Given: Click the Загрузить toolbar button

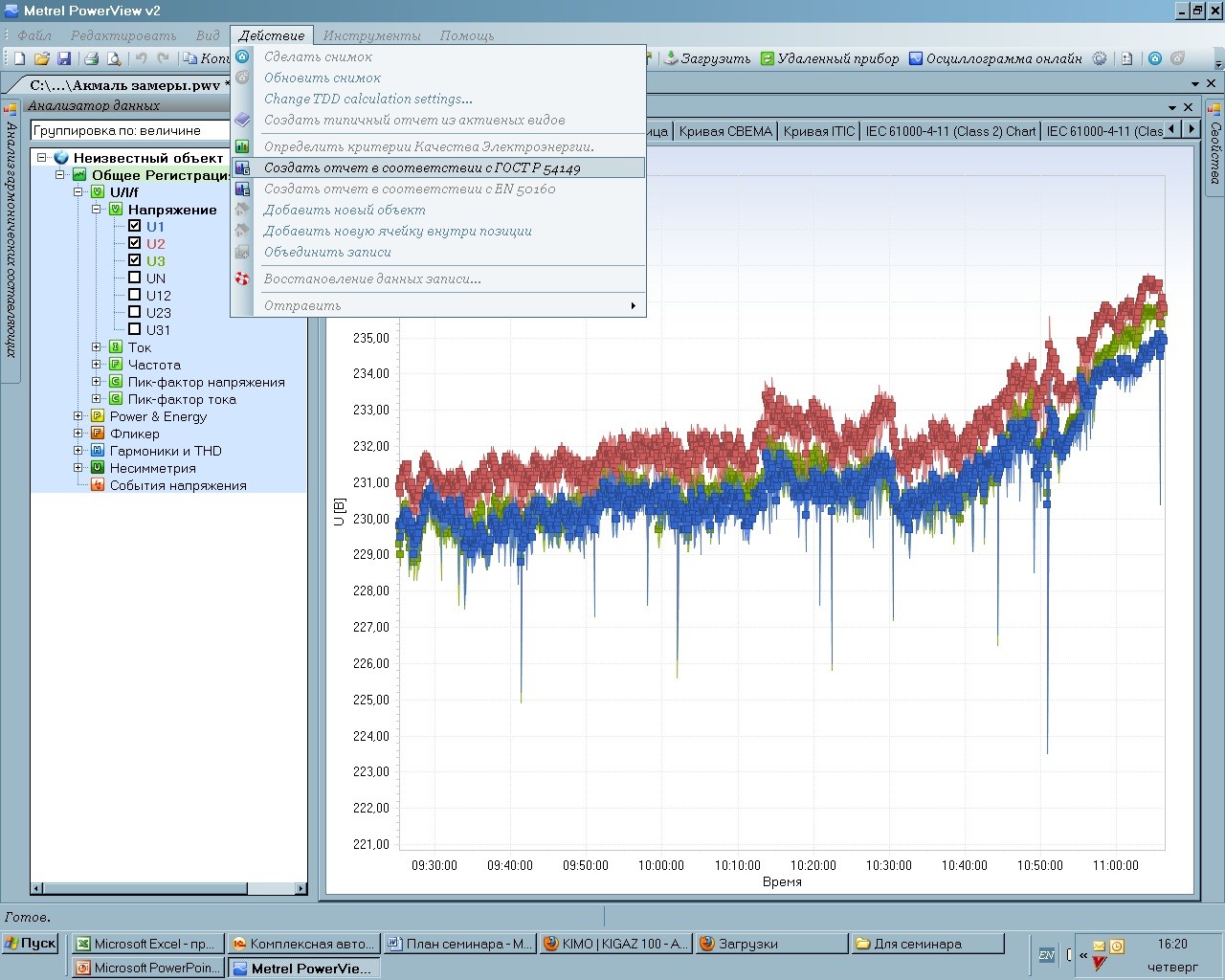Looking at the screenshot, I should 707,58.
